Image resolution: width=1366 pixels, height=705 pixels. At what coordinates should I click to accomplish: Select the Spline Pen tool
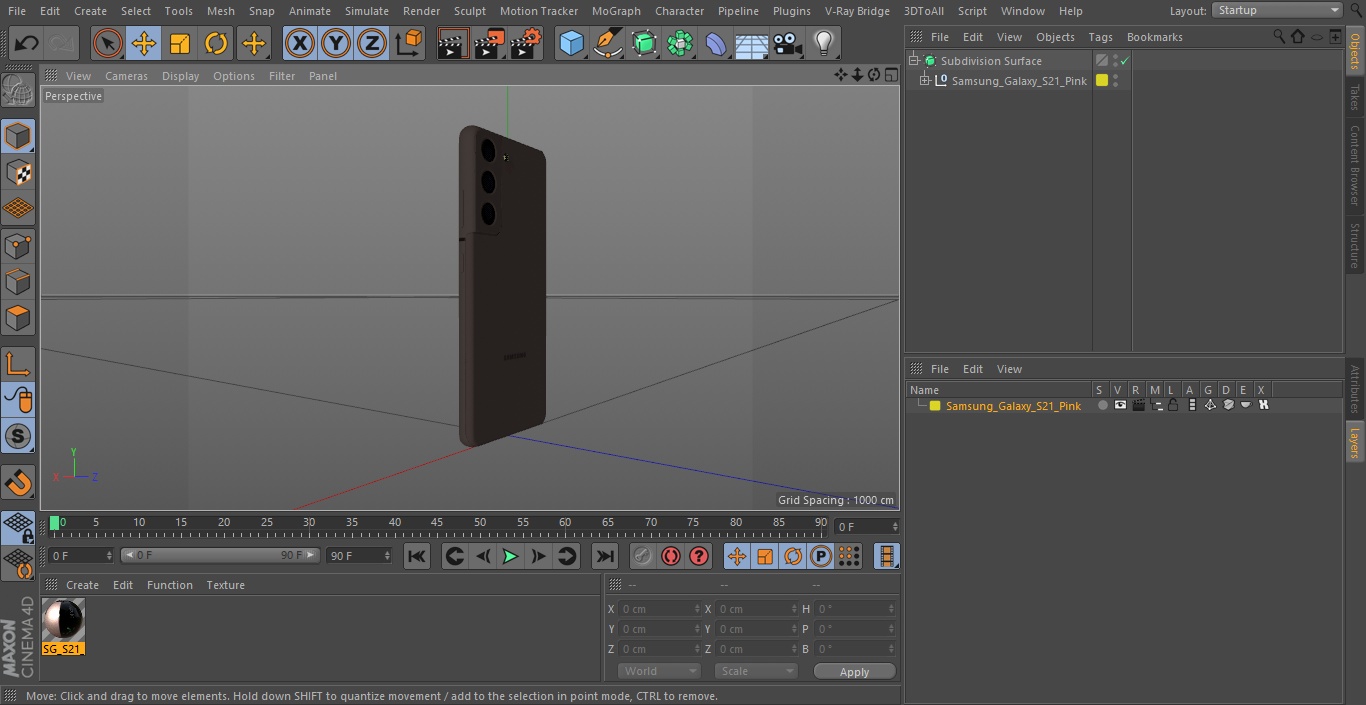pyautogui.click(x=607, y=44)
